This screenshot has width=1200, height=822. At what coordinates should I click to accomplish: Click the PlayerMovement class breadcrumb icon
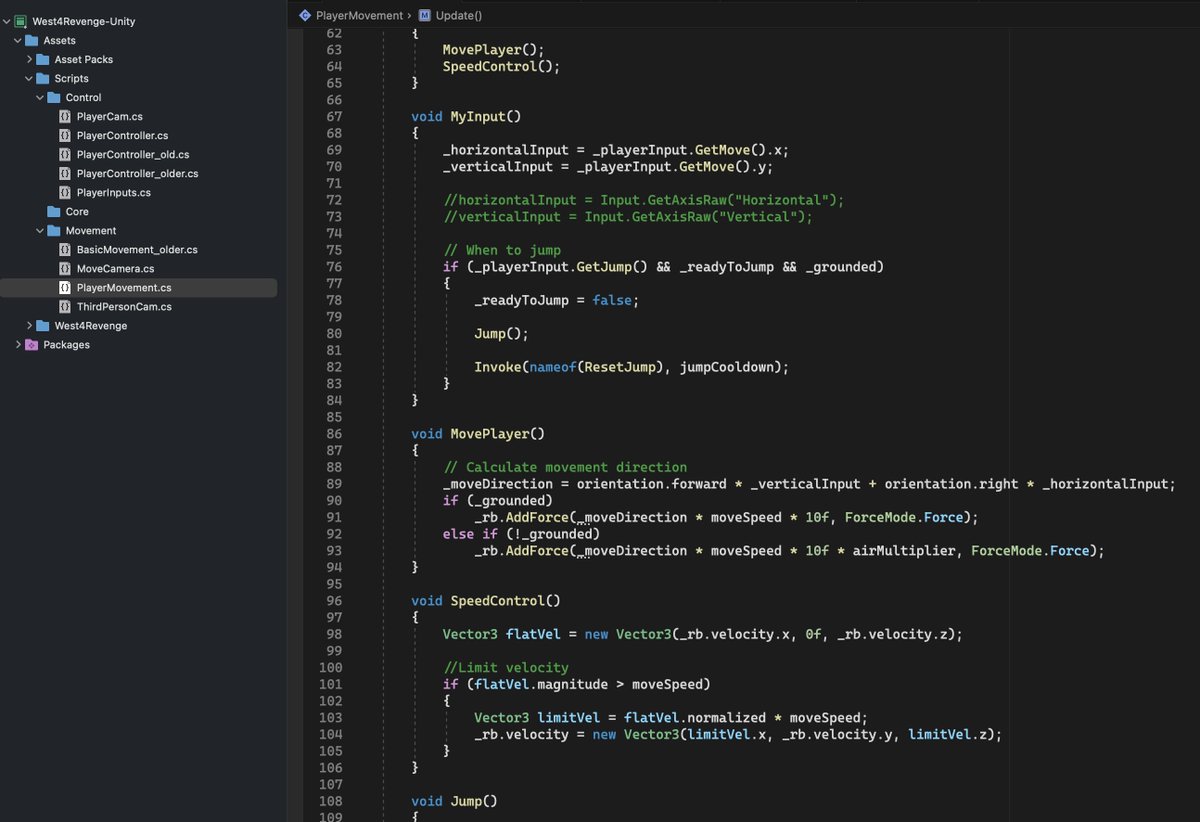[305, 15]
